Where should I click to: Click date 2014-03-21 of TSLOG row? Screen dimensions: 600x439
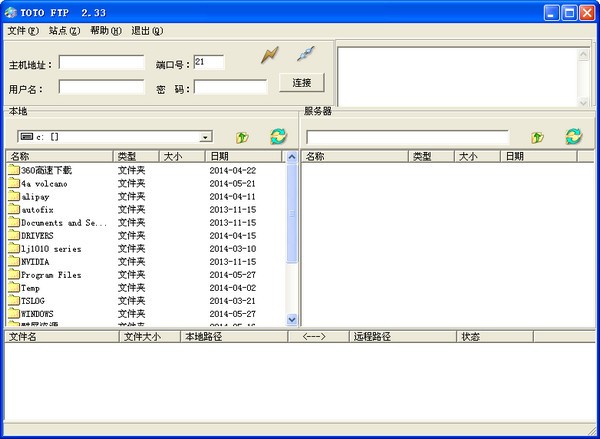(233, 300)
